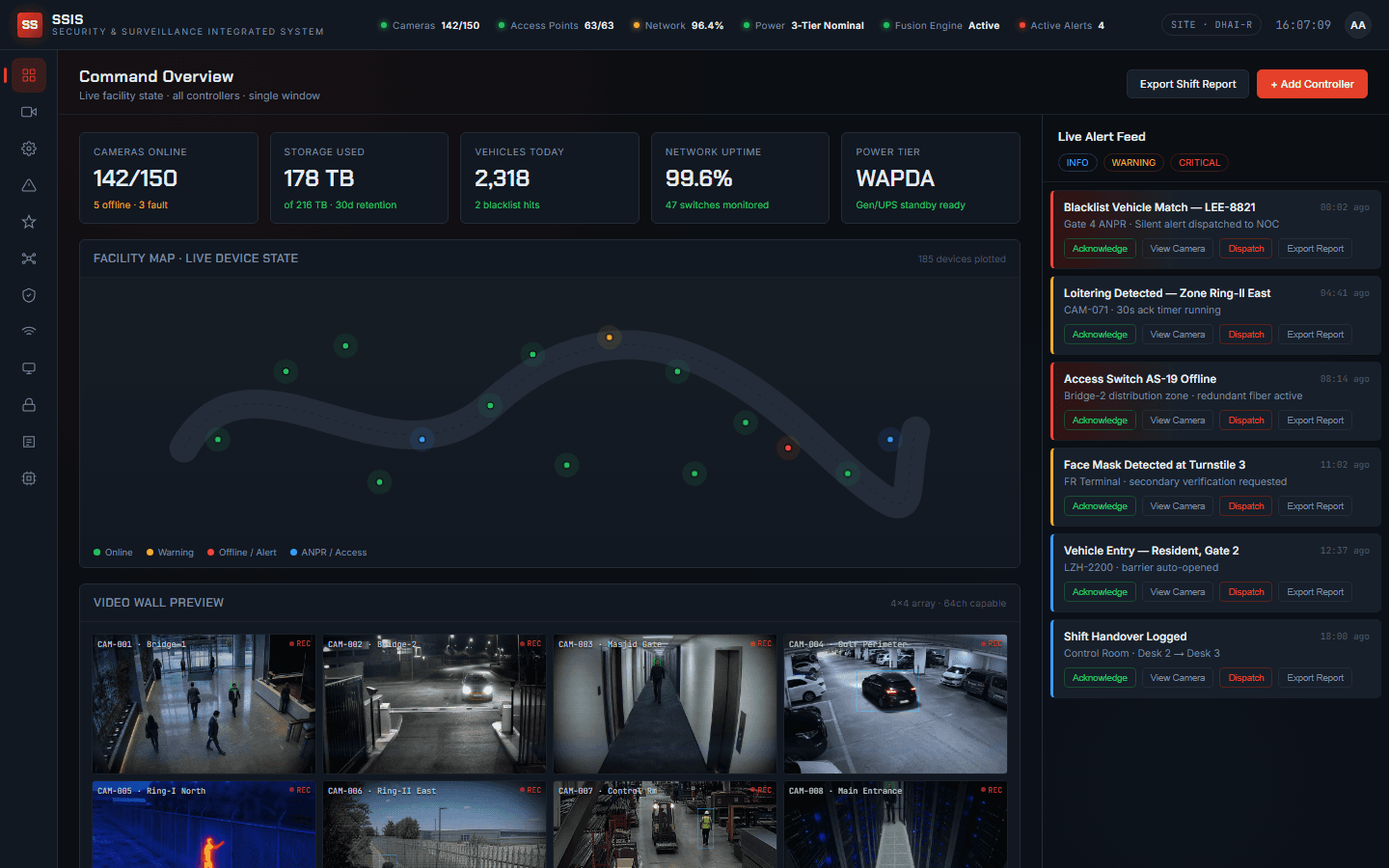Click Export Shift Report button

[1187, 84]
